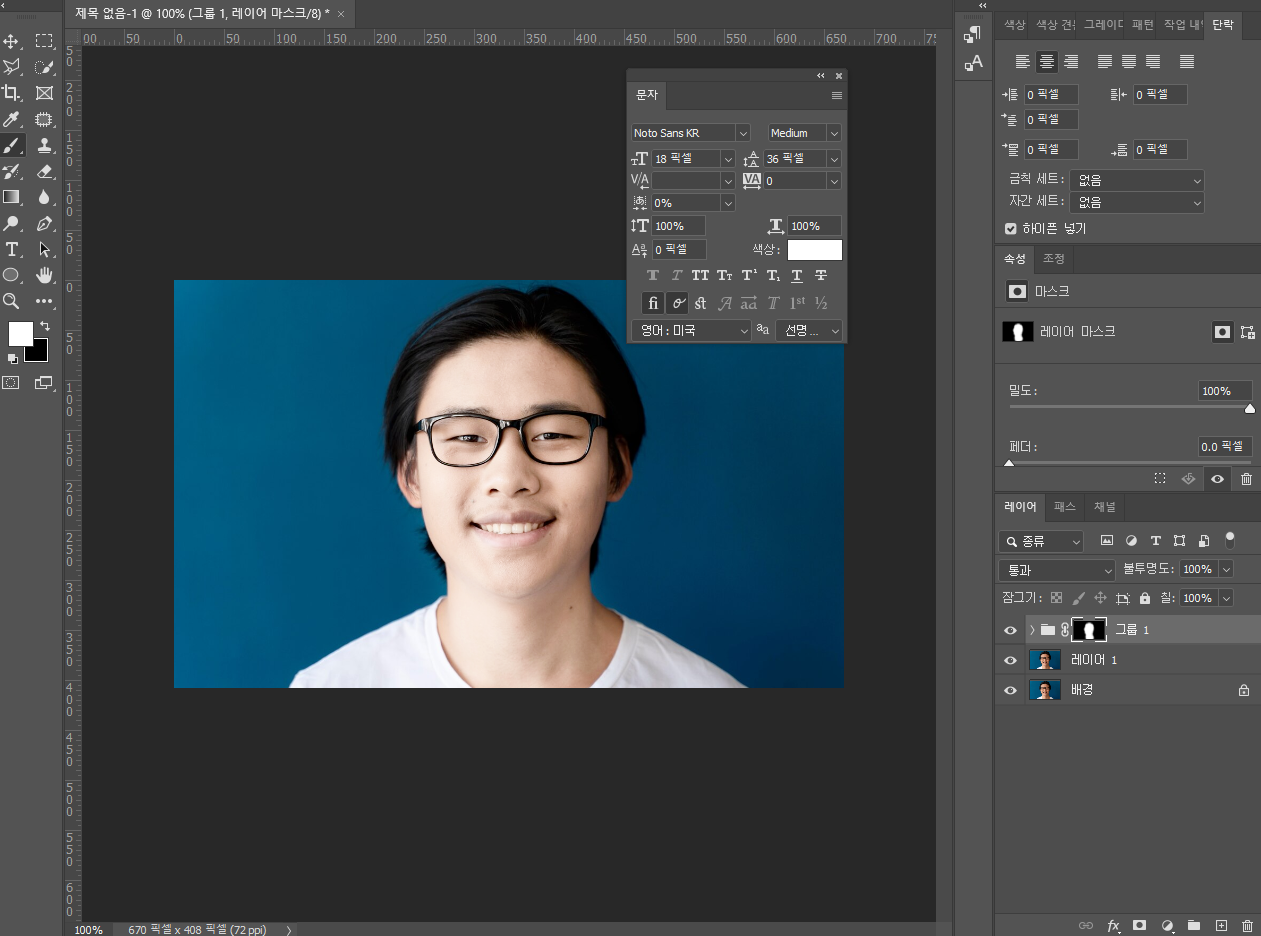1261x936 pixels.
Task: Open the 18 픽셀 font size dropdown
Action: (x=727, y=159)
